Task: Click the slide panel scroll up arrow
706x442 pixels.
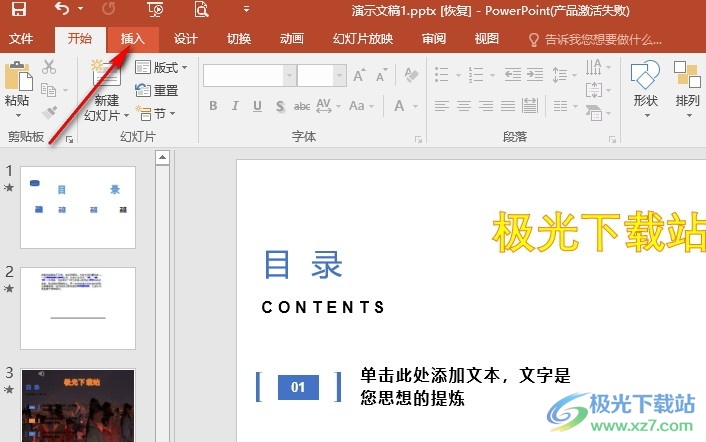Action: click(163, 158)
